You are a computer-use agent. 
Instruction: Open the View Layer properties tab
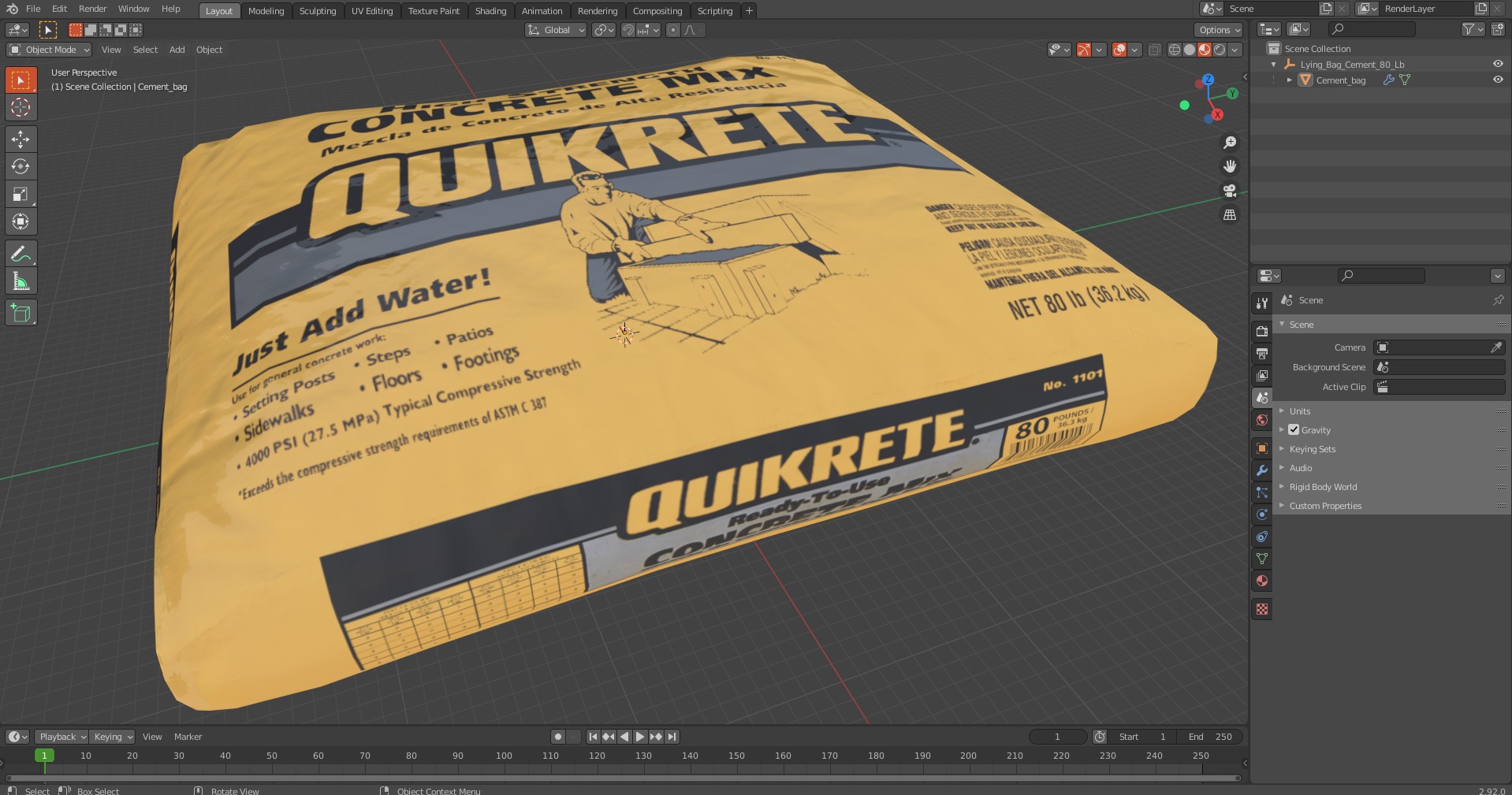(1262, 376)
